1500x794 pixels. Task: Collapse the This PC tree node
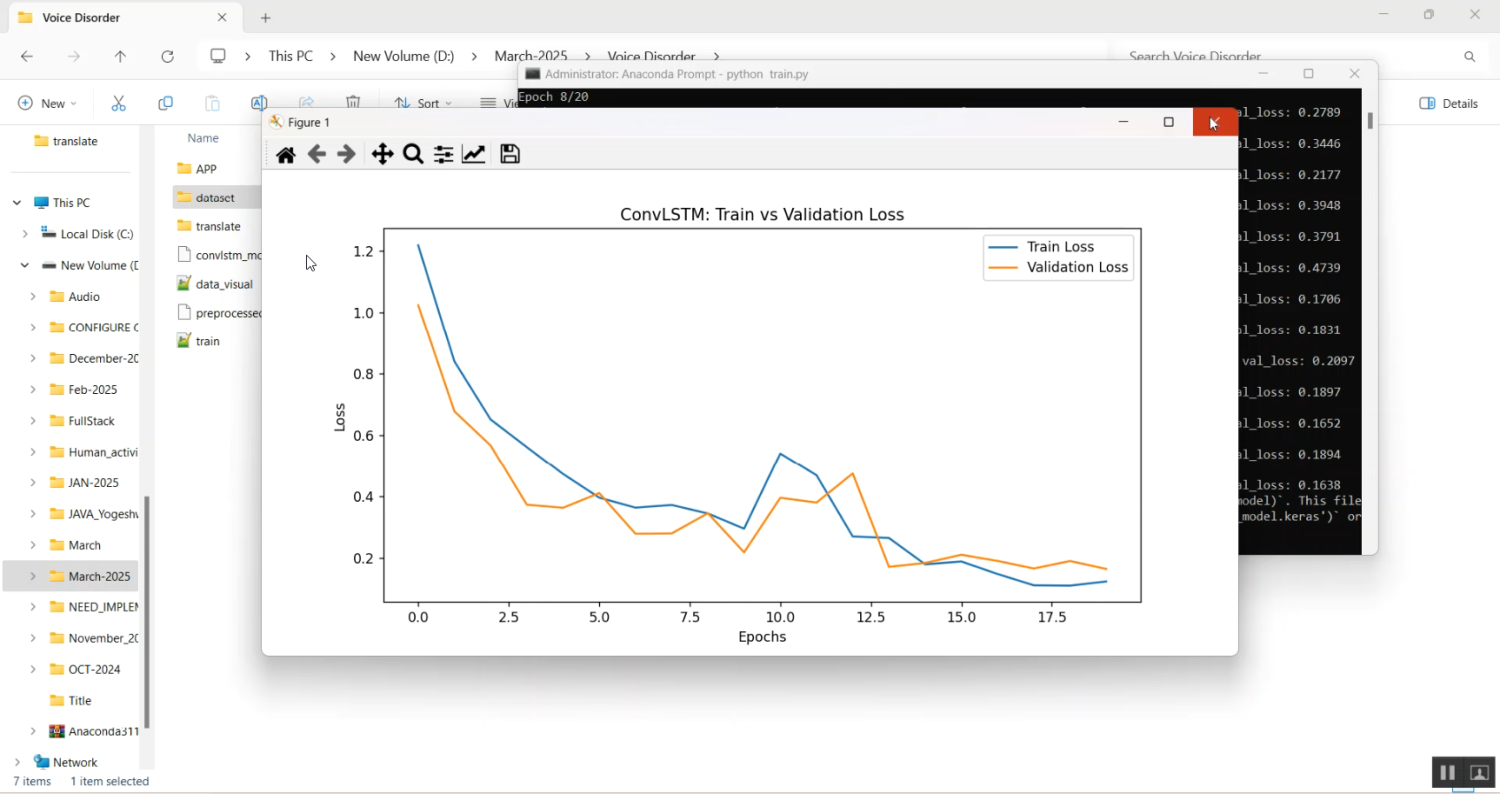pyautogui.click(x=17, y=203)
